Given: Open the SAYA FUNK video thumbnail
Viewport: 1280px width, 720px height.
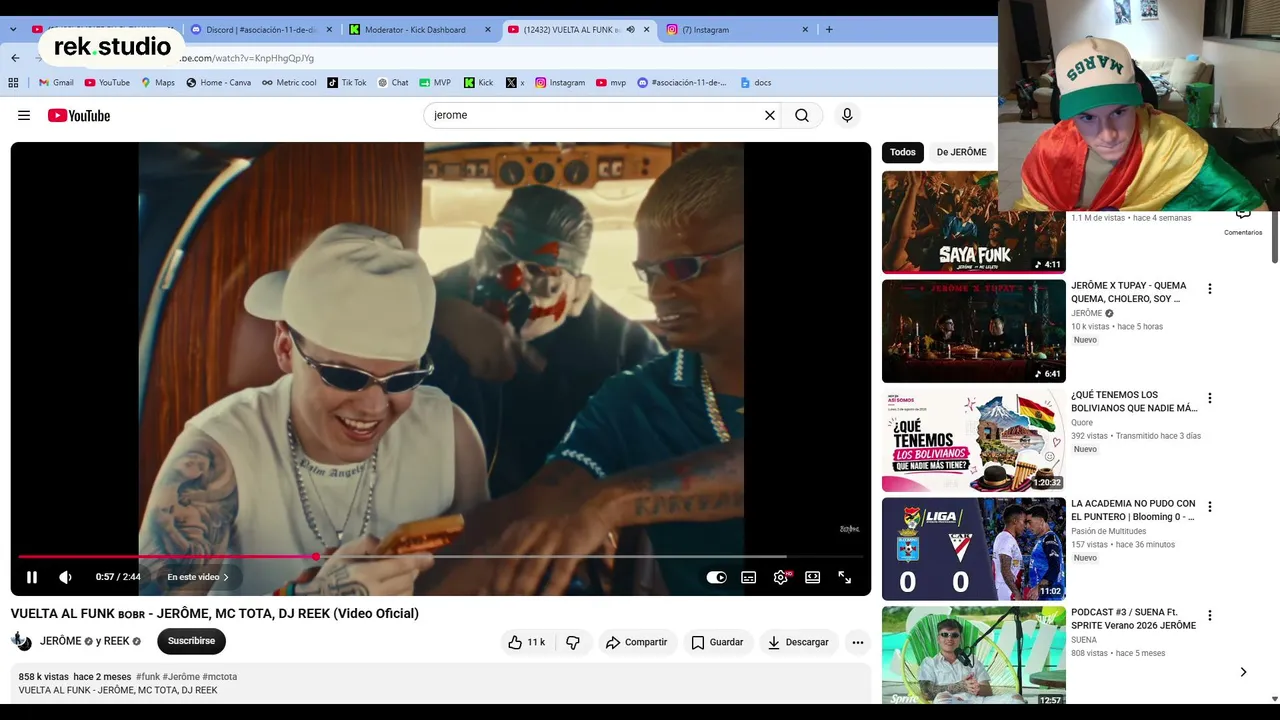Looking at the screenshot, I should click(974, 222).
